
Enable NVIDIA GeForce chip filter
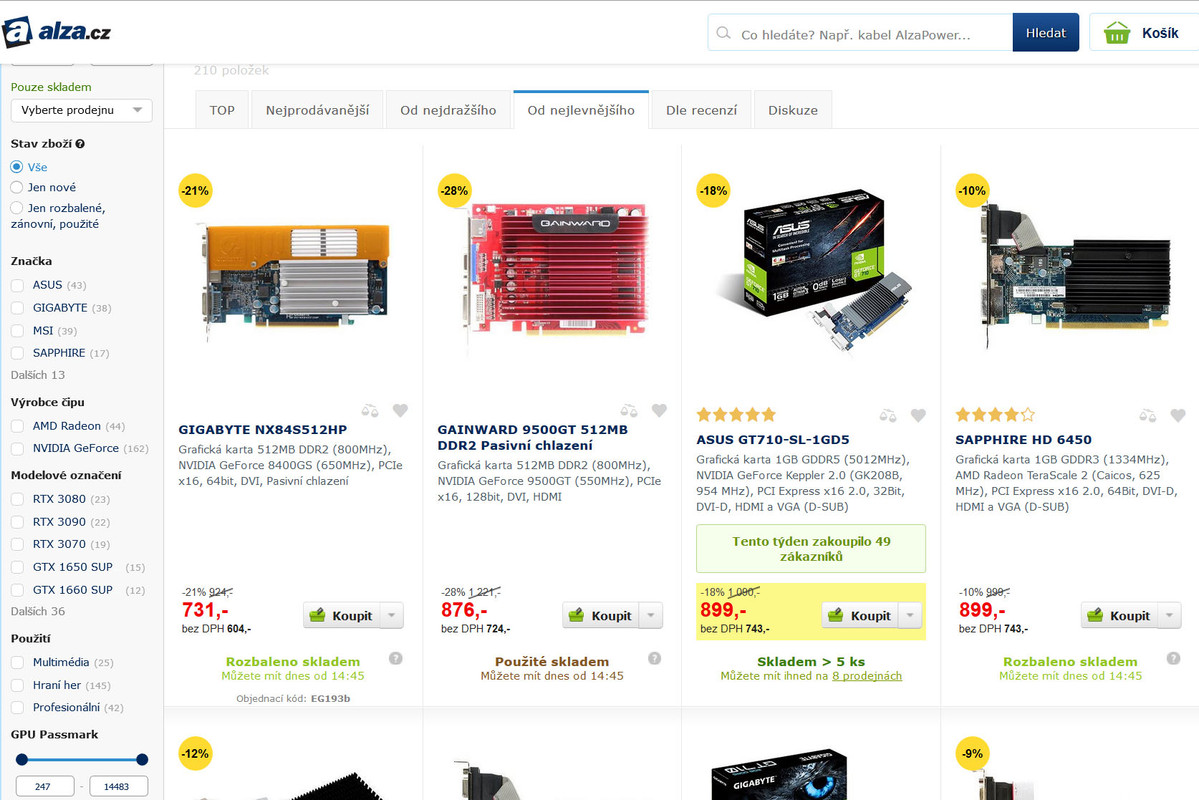point(17,448)
